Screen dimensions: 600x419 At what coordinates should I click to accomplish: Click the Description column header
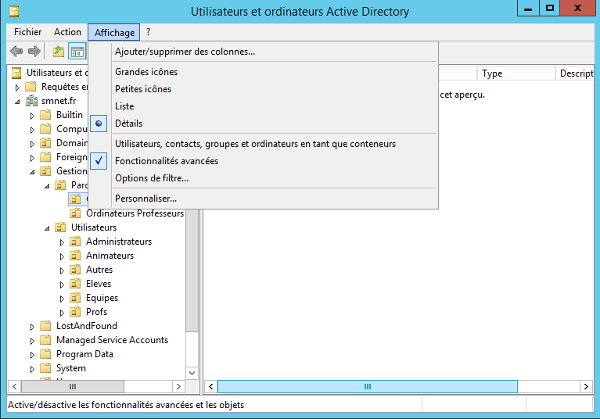click(575, 73)
